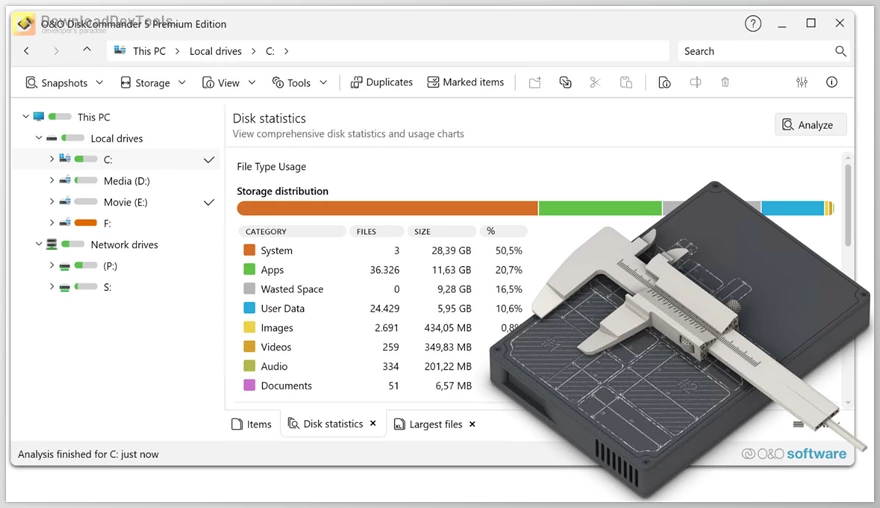
Task: Open the View dropdown menu
Action: [x=228, y=83]
